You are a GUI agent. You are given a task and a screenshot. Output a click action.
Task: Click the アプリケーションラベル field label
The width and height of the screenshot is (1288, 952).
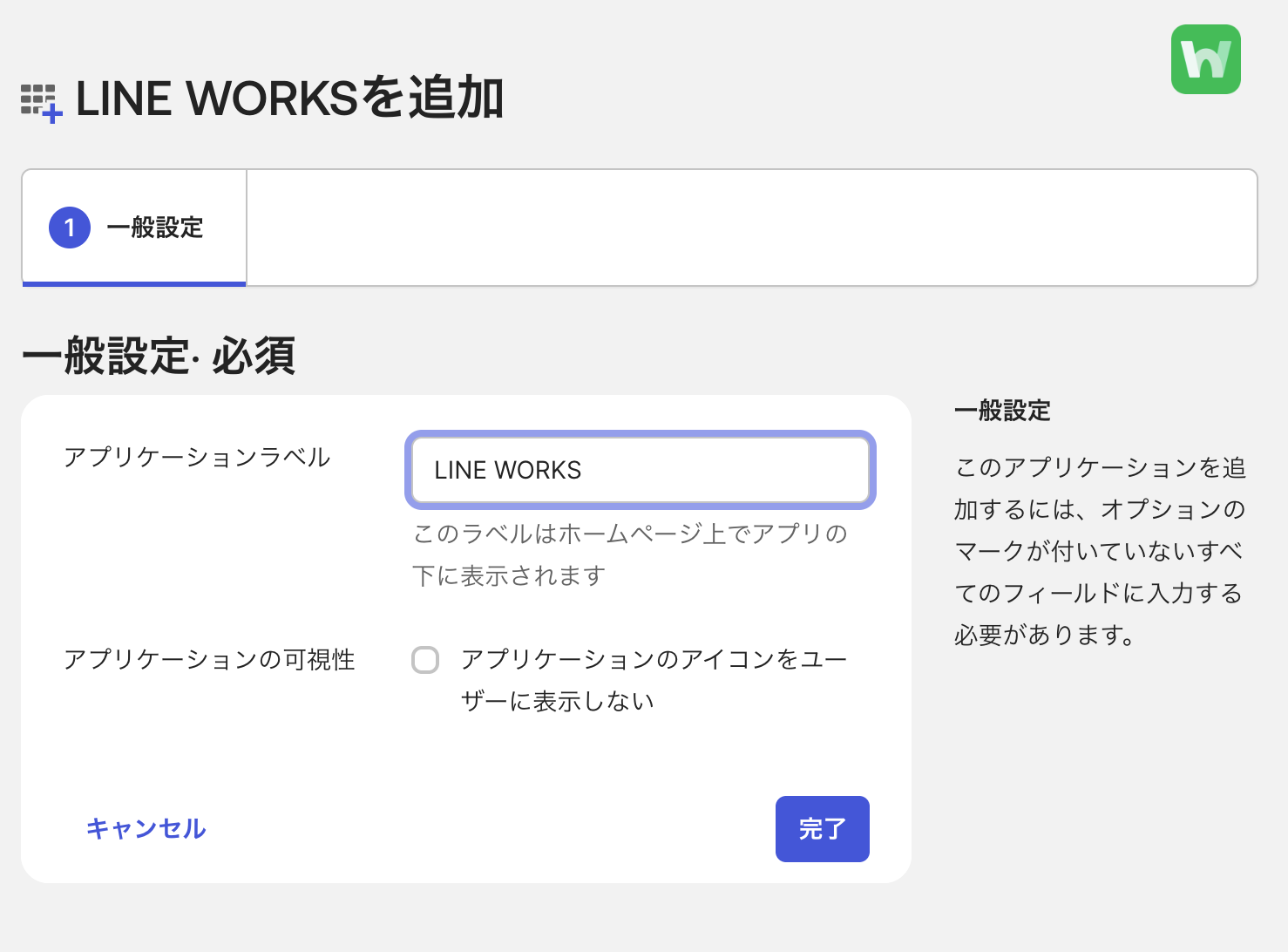click(197, 458)
